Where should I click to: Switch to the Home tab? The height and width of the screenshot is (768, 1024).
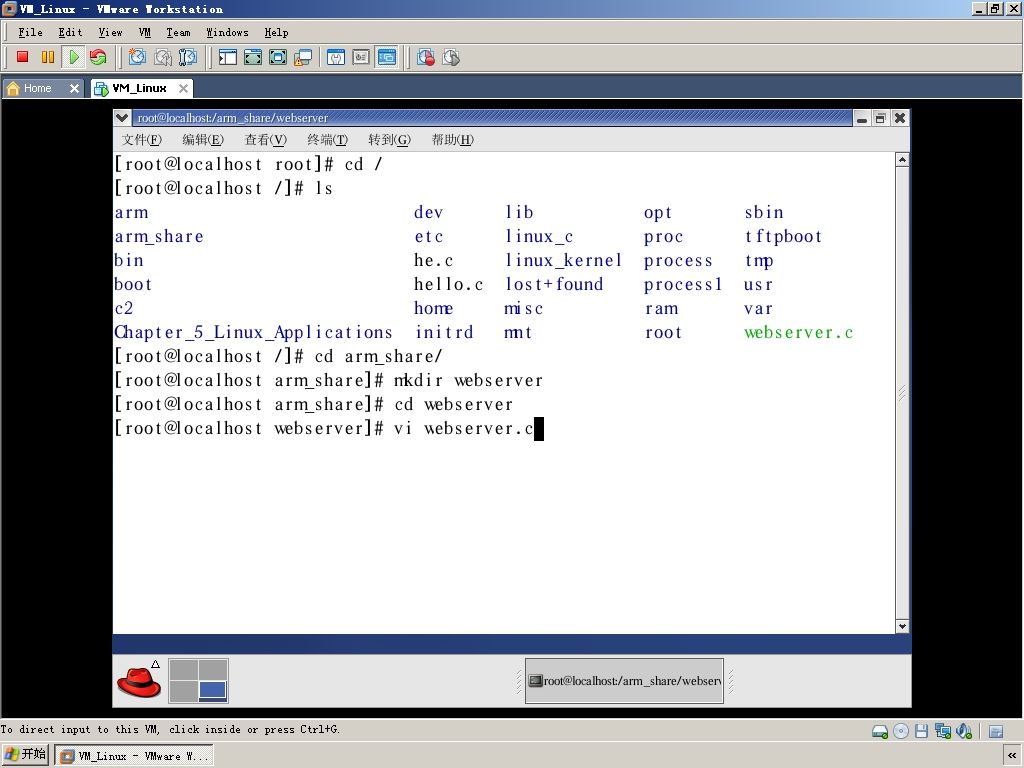click(x=37, y=88)
